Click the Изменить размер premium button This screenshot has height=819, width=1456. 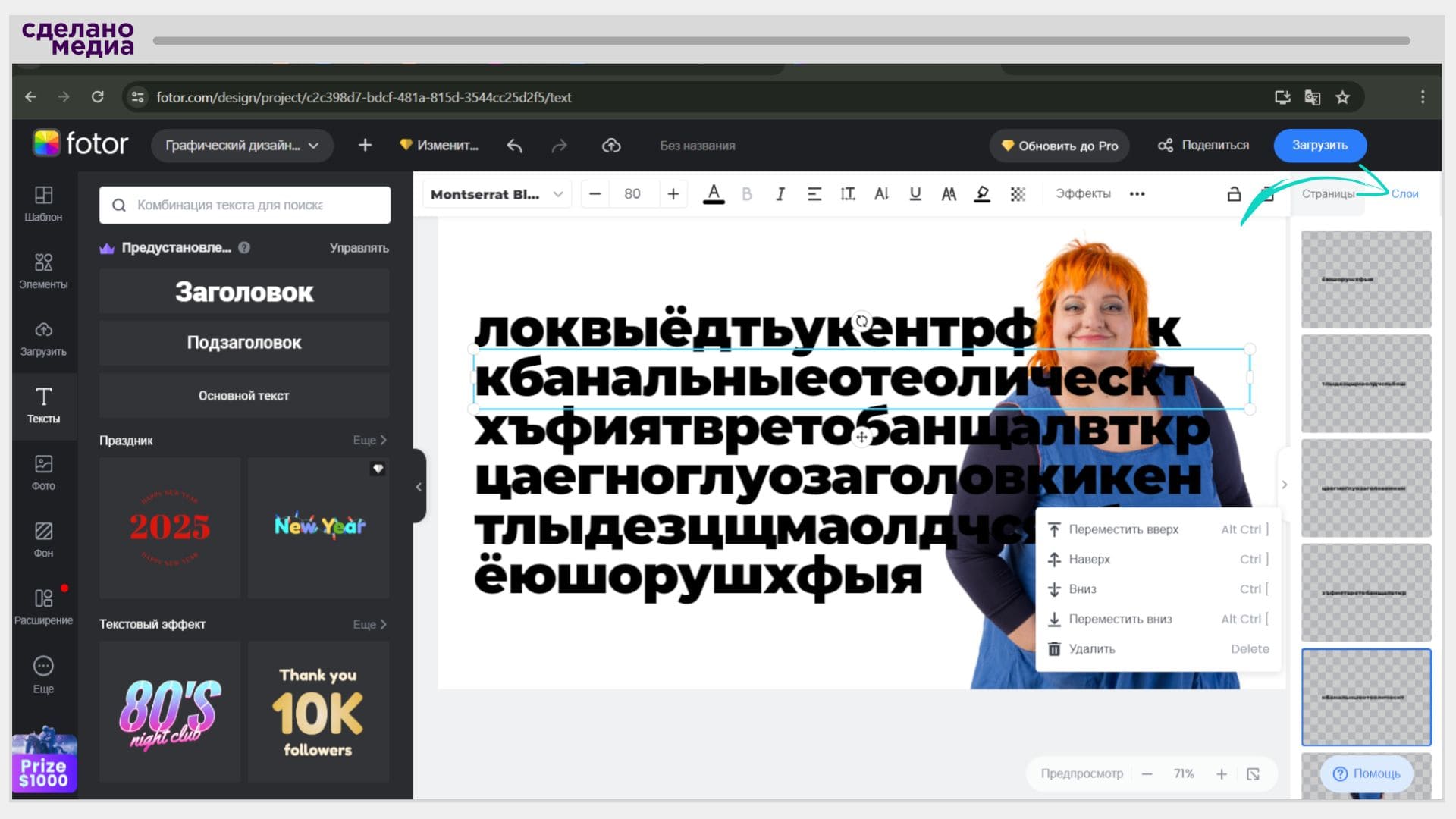pos(439,146)
